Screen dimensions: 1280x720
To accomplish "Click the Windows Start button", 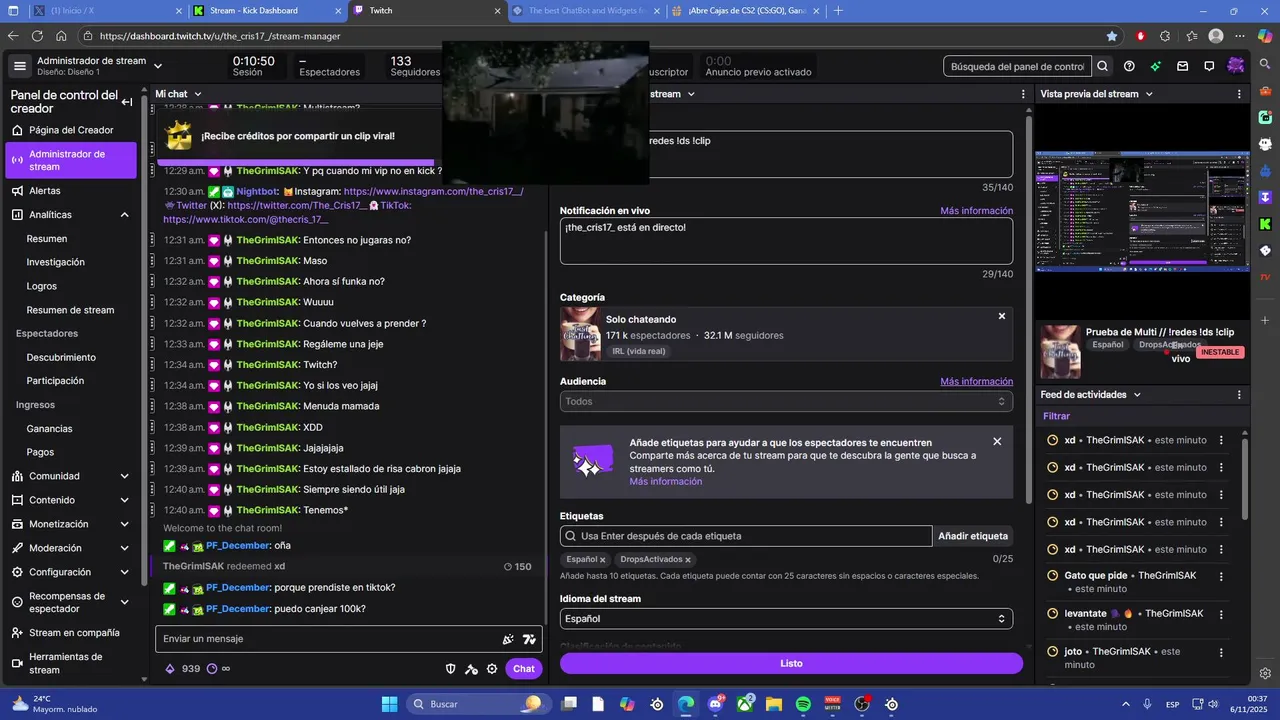I will [389, 704].
